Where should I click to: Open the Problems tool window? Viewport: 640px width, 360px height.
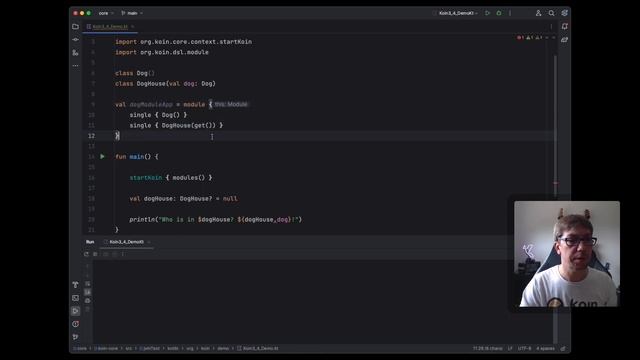coord(76,324)
